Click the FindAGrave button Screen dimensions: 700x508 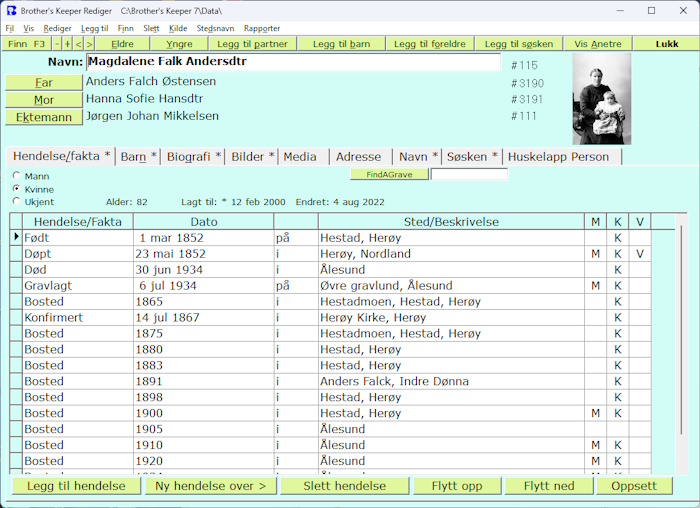tap(388, 174)
